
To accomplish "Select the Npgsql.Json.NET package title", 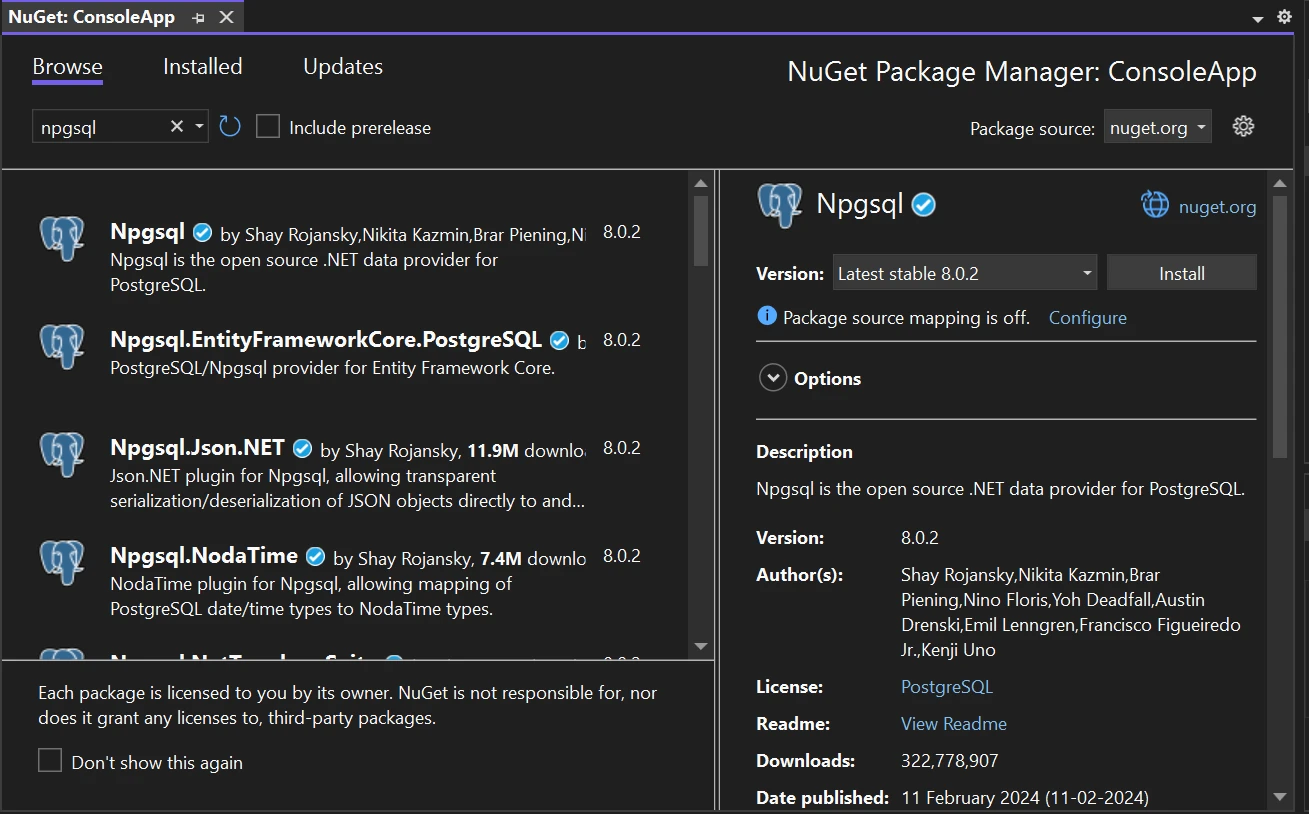I will 197,448.
